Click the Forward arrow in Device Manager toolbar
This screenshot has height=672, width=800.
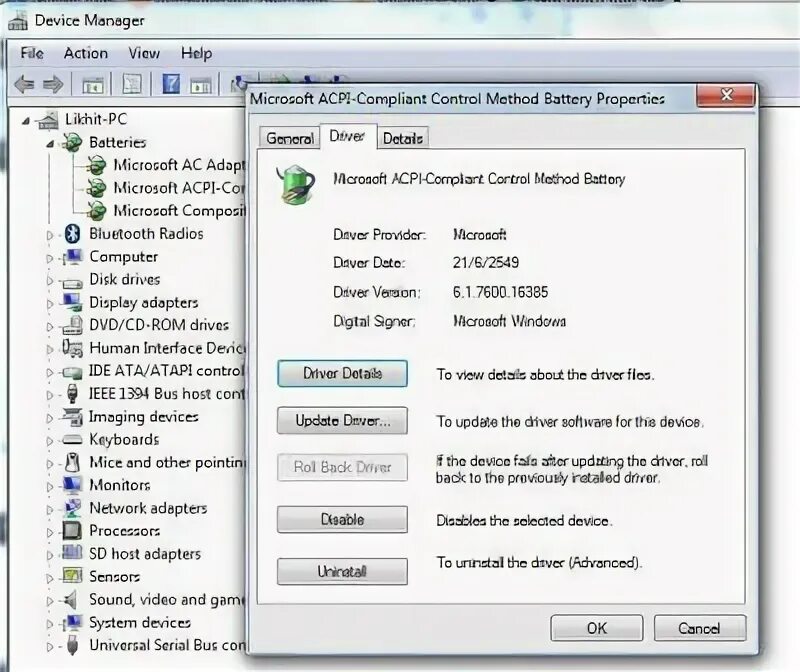pos(53,84)
